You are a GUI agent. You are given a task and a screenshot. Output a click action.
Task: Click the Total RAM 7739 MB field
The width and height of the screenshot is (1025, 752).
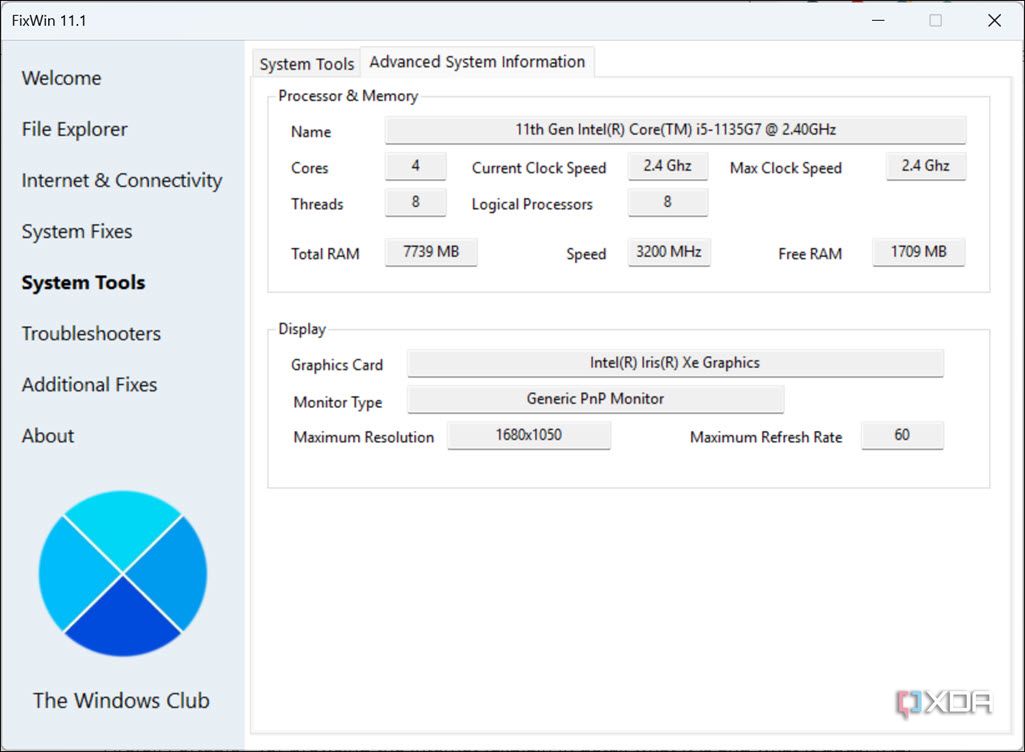(x=431, y=252)
